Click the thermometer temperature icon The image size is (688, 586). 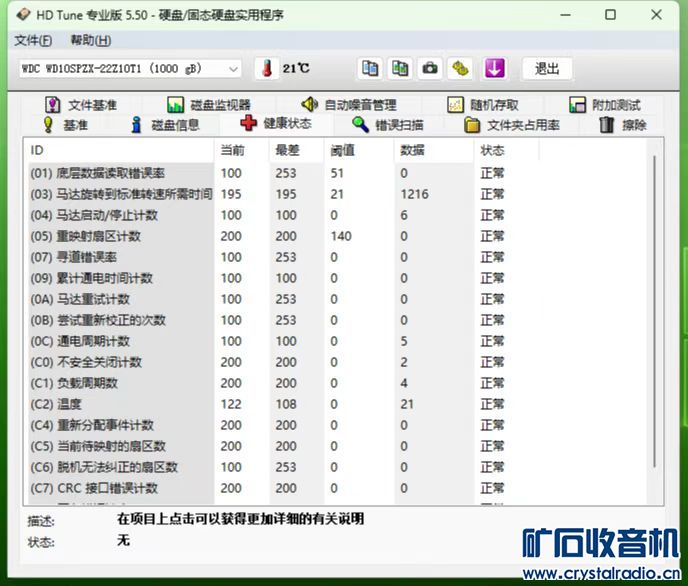coord(267,68)
